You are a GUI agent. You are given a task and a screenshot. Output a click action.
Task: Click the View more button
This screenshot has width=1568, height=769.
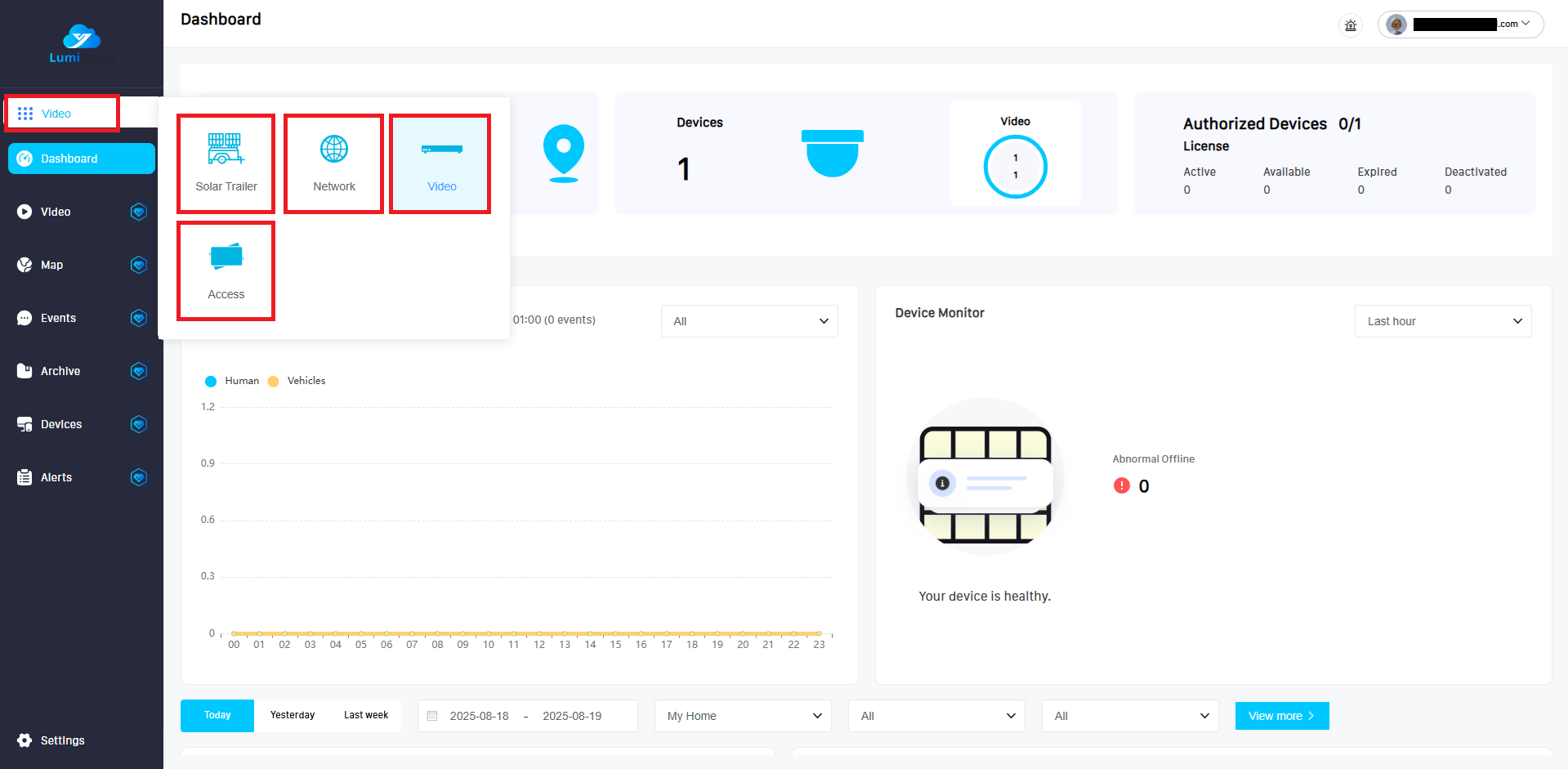pos(1281,716)
